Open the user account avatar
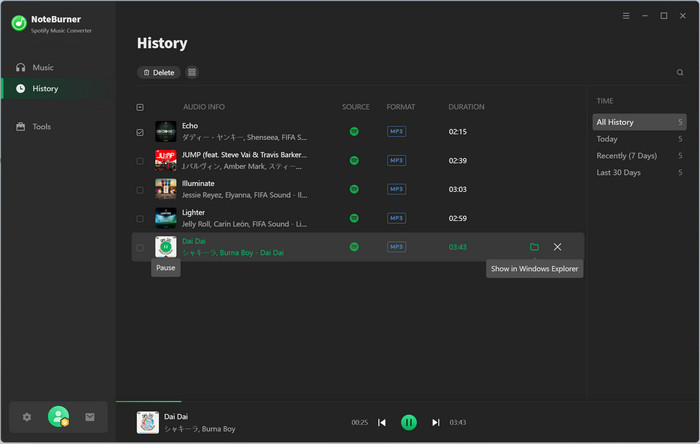The width and height of the screenshot is (700, 444). (58, 417)
